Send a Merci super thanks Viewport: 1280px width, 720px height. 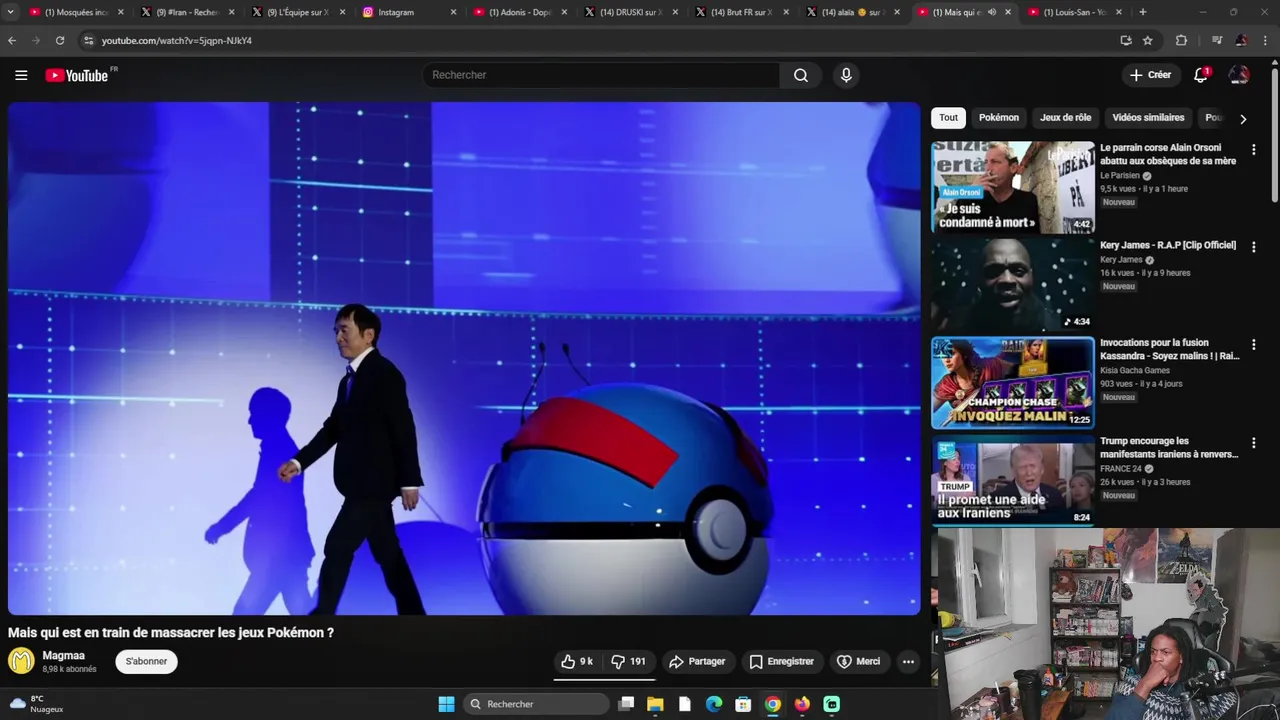tap(859, 661)
